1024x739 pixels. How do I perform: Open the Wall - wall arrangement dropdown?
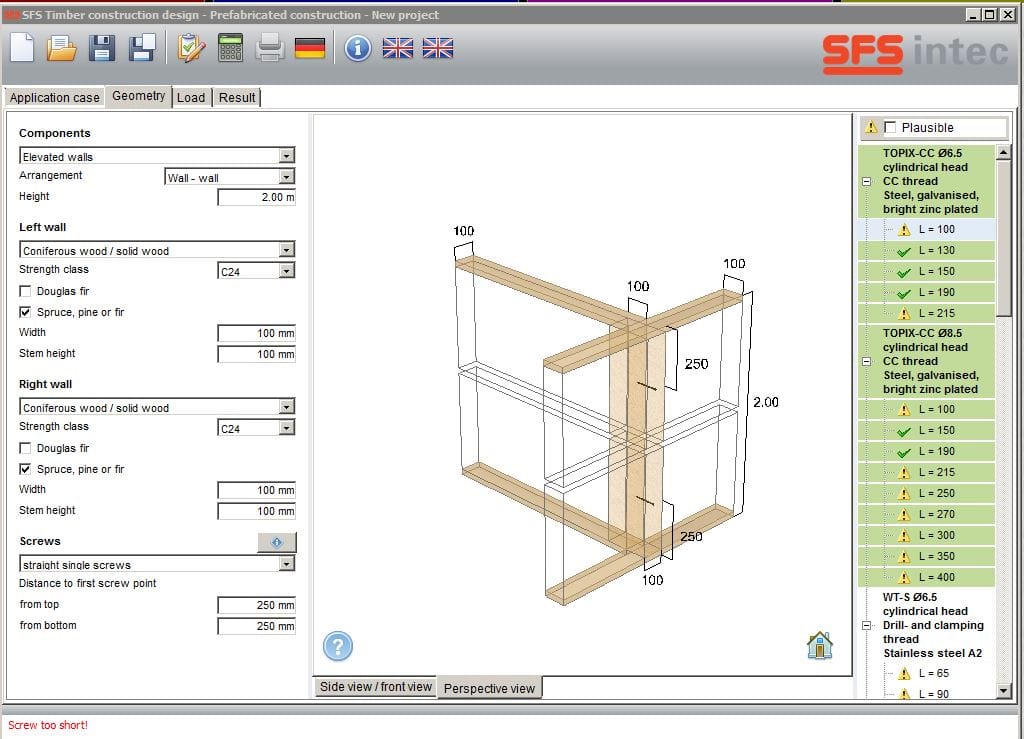pos(287,177)
